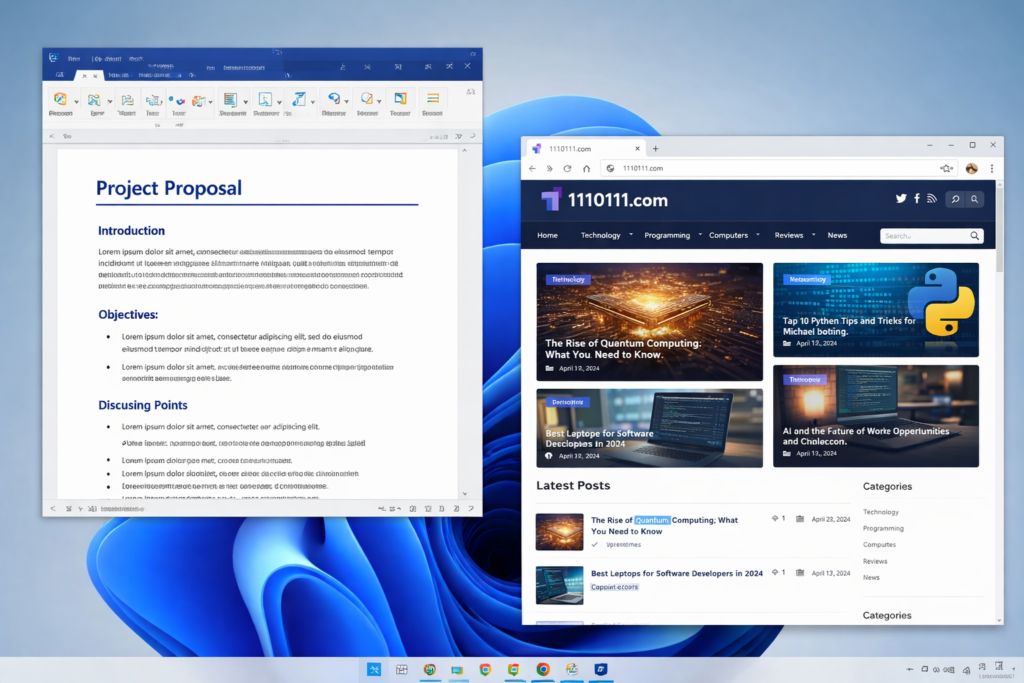Expand the Technology navigation dropdown
The height and width of the screenshot is (683, 1024).
[x=604, y=236]
